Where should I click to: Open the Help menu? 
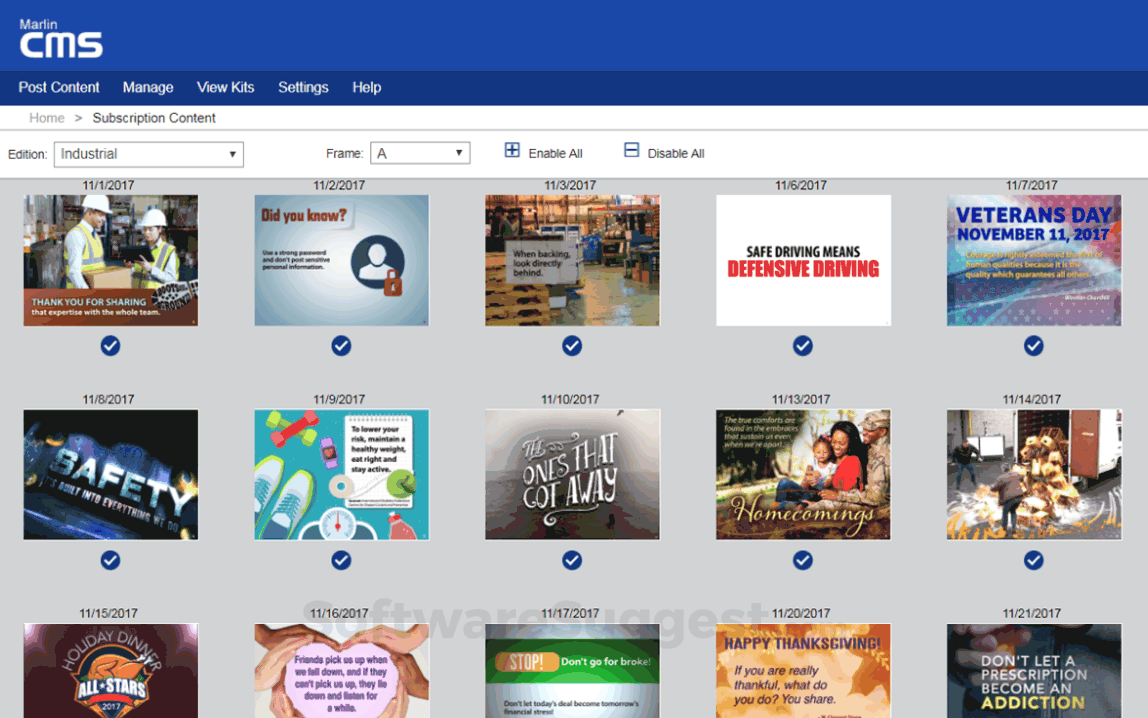coord(366,88)
